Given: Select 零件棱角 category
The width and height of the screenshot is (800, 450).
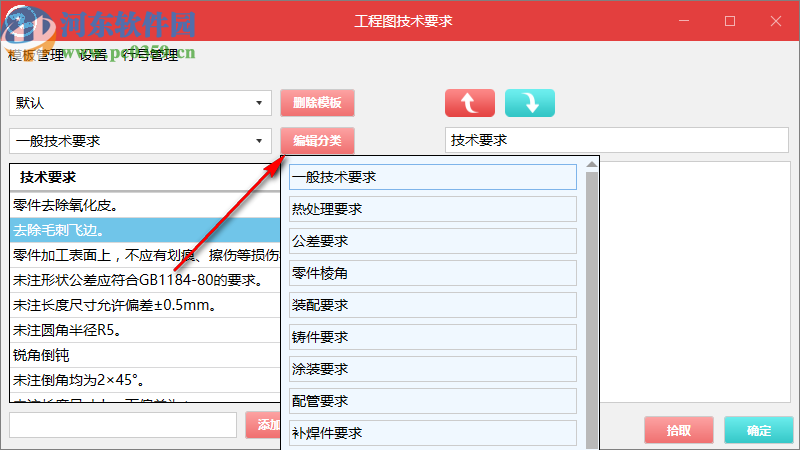Looking at the screenshot, I should [433, 273].
